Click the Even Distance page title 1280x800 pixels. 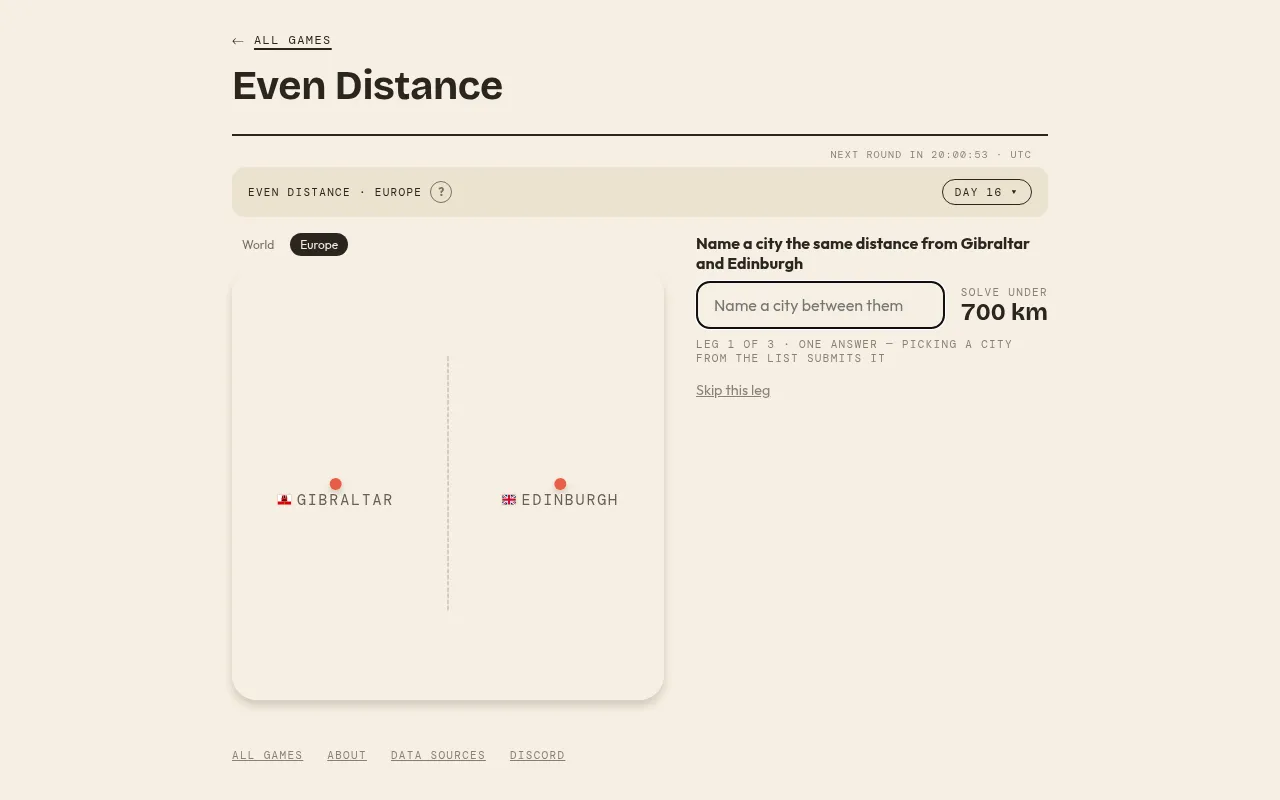click(367, 86)
